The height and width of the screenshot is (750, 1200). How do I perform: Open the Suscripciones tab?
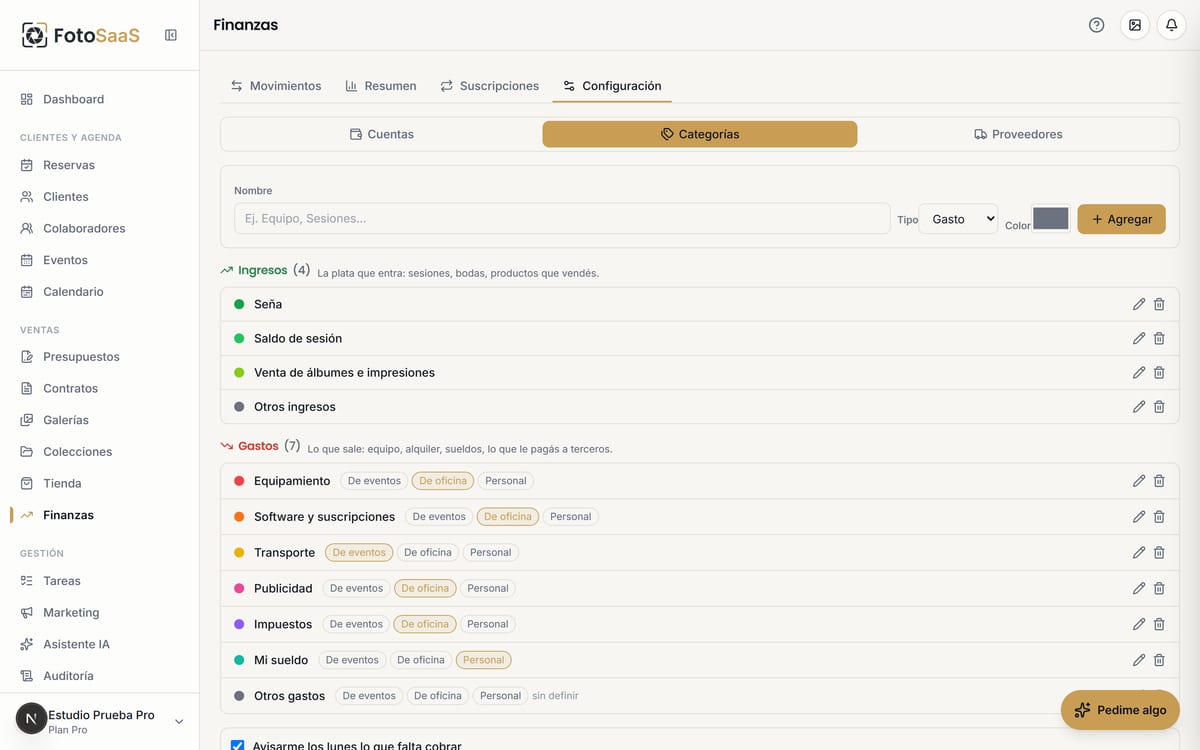coord(490,86)
